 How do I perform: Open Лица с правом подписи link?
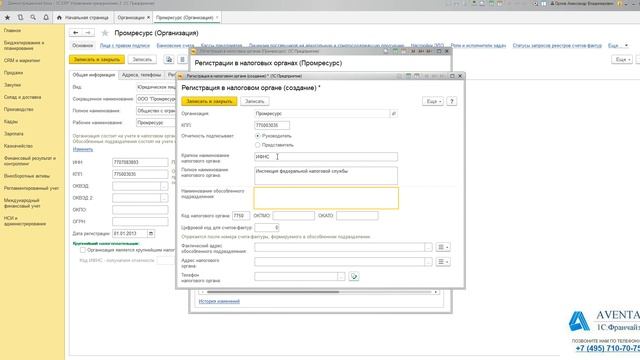[x=125, y=46]
